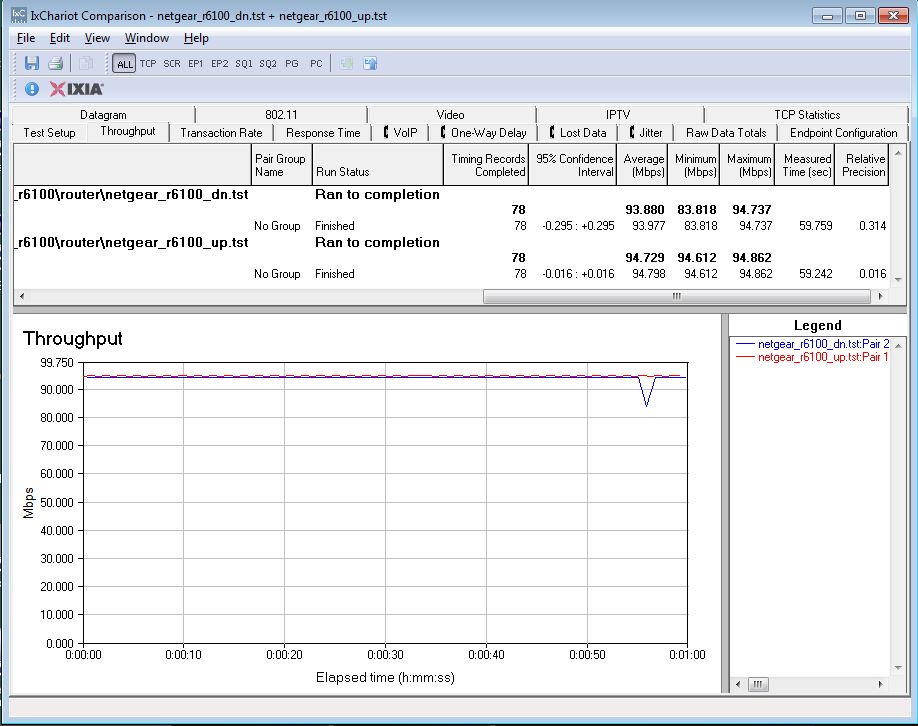Click the legend horizontal scrollbar thumb
The image size is (918, 726).
tap(758, 684)
